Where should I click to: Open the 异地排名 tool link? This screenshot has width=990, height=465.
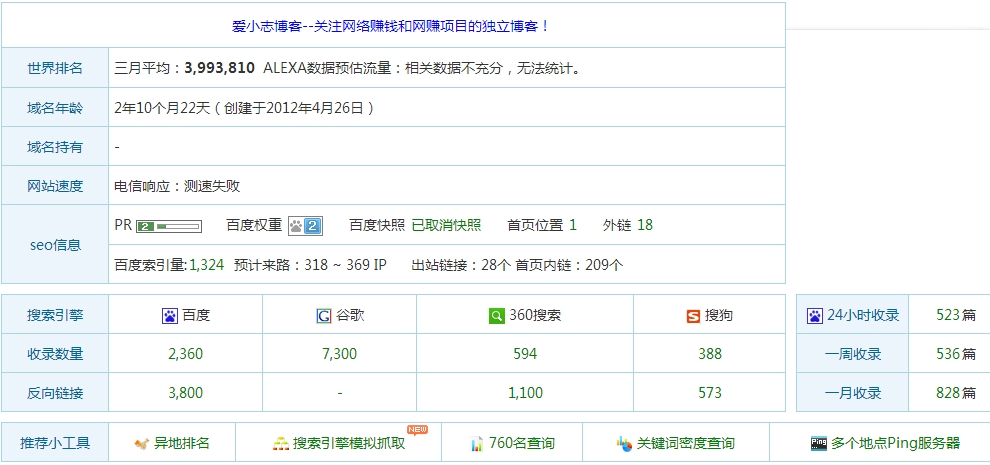pyautogui.click(x=182, y=444)
